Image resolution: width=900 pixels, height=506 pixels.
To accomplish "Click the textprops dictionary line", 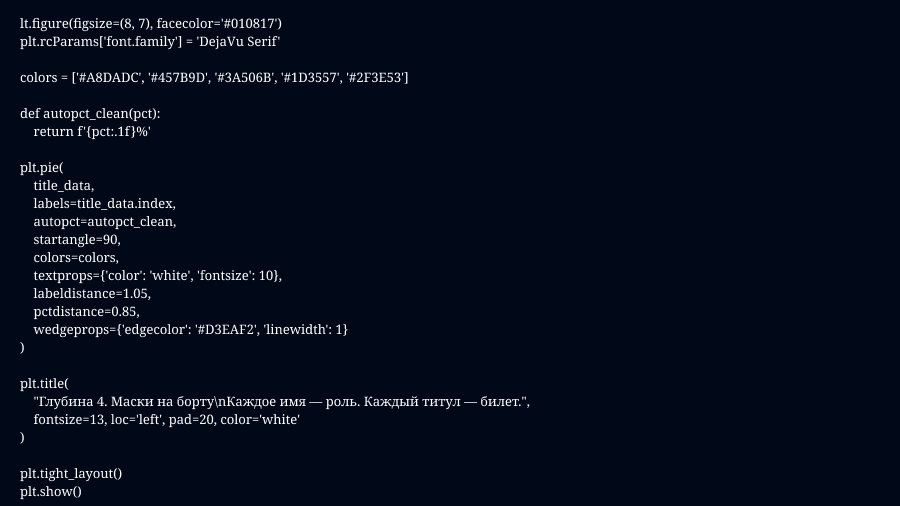I will point(158,275).
